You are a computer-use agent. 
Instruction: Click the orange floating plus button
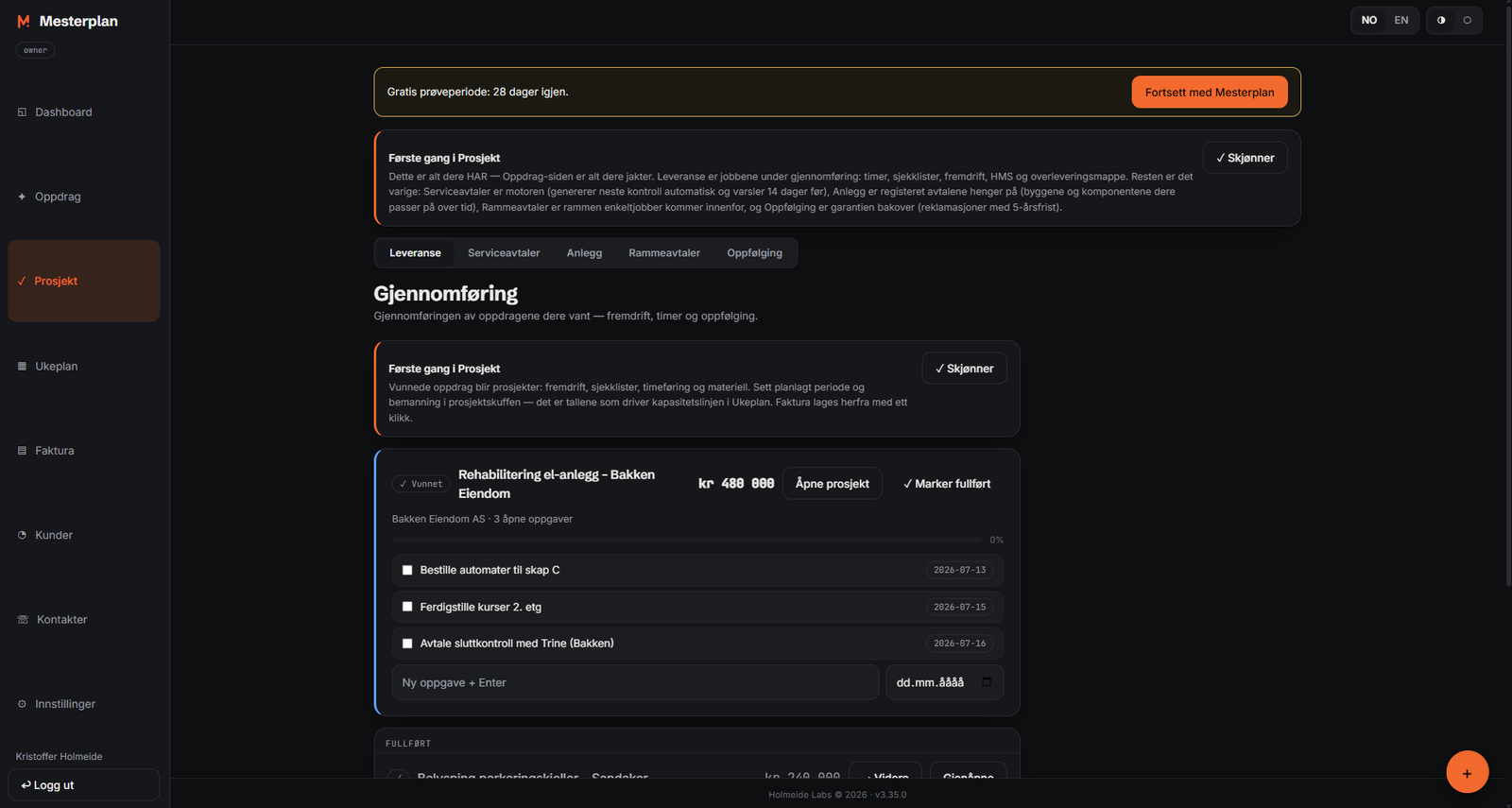1467,772
